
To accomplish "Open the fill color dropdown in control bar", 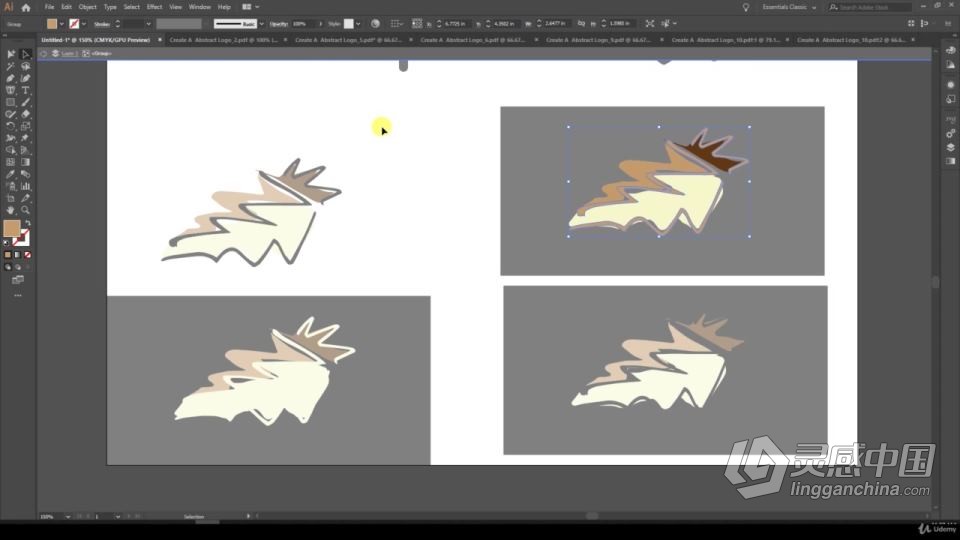I will tap(62, 24).
